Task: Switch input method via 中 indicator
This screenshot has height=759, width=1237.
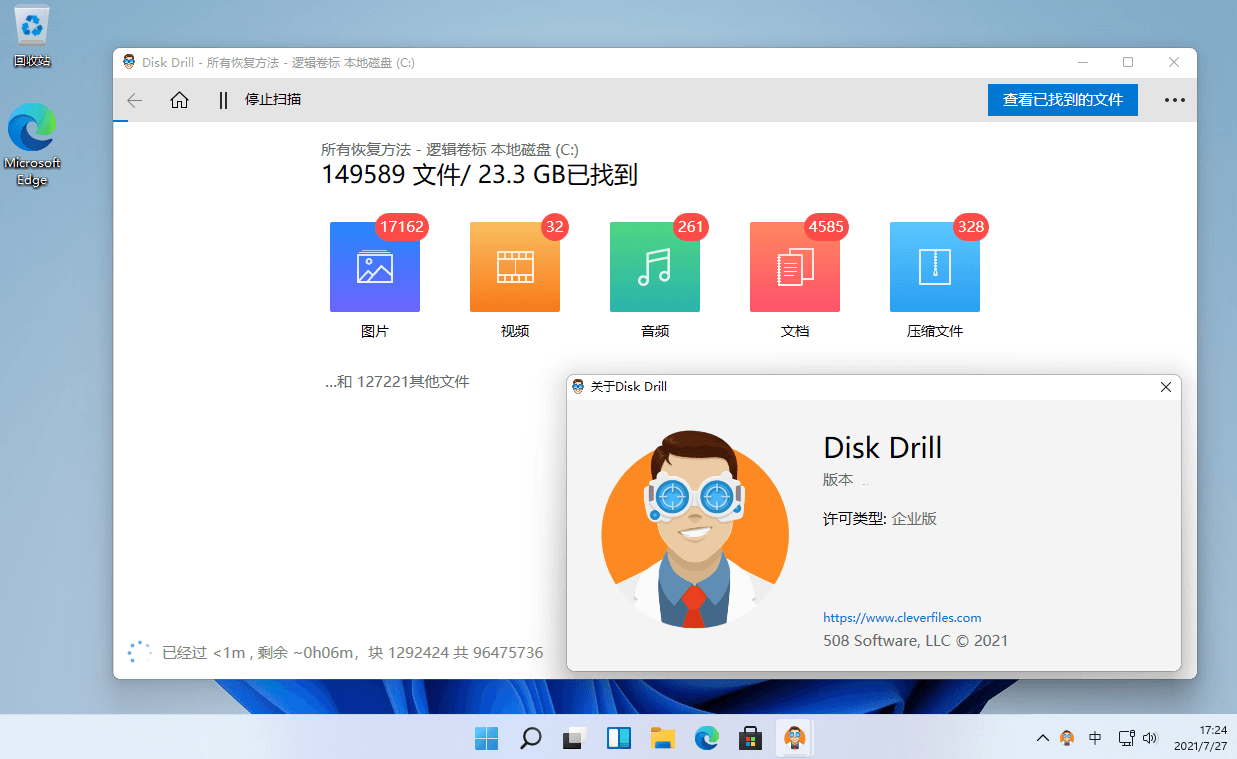Action: [x=1096, y=738]
